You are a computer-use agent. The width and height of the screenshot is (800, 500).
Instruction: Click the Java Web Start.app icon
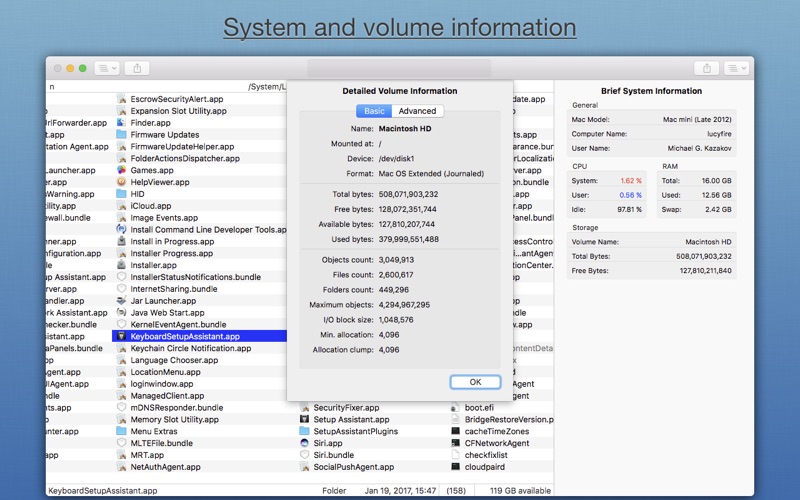(x=121, y=312)
